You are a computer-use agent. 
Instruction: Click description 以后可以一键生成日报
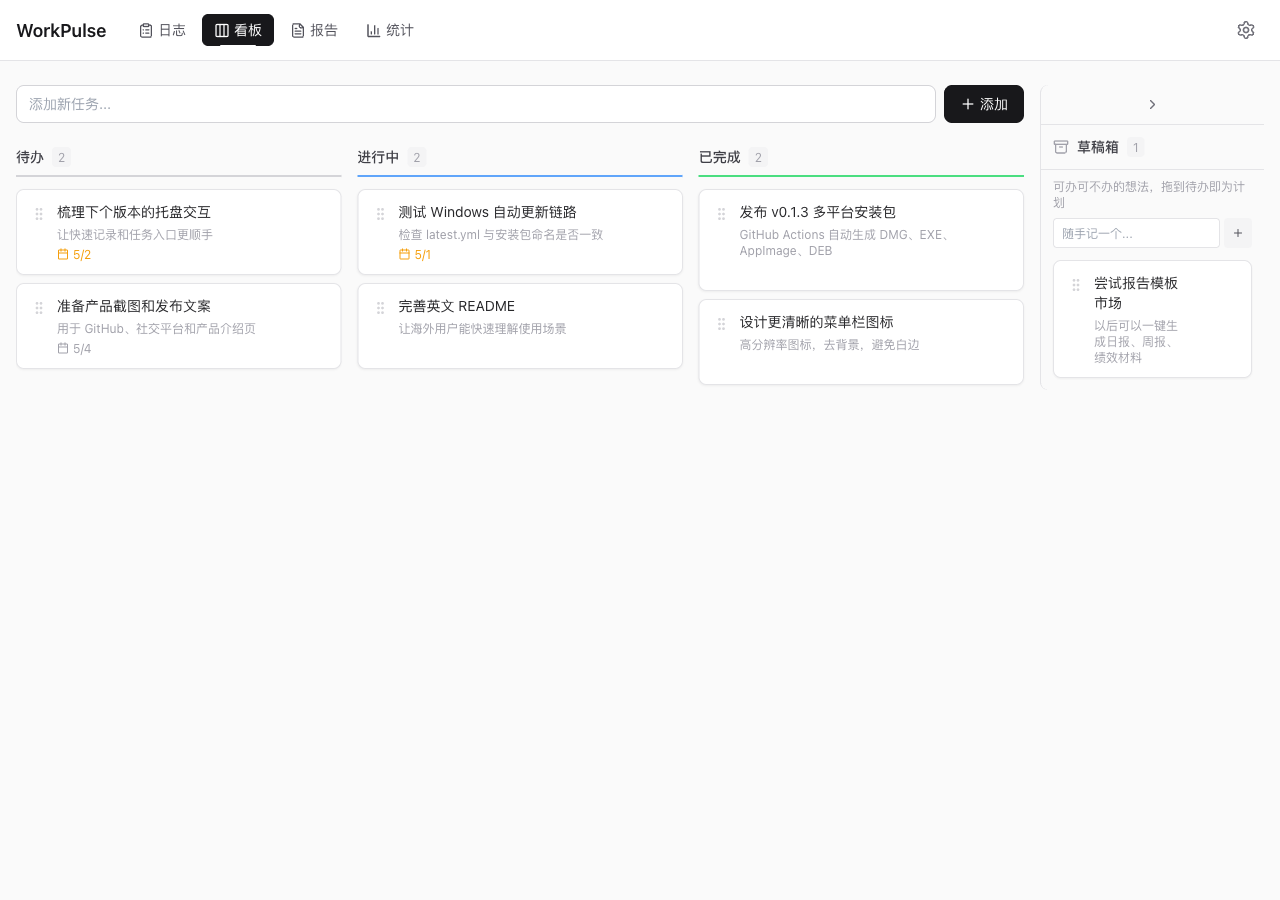1136,341
